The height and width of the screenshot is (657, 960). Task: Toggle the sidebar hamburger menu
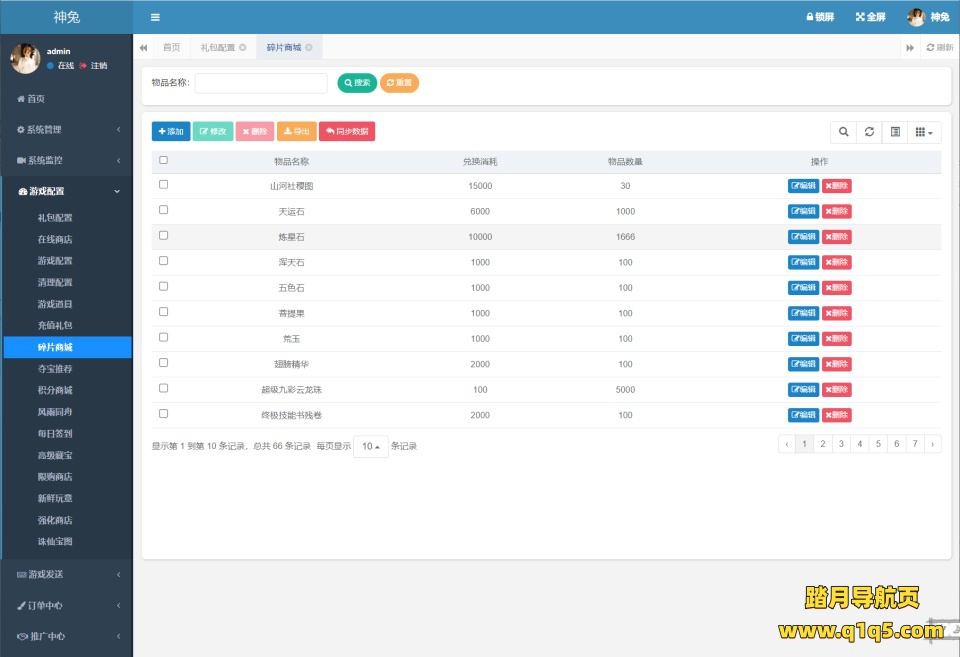[155, 17]
